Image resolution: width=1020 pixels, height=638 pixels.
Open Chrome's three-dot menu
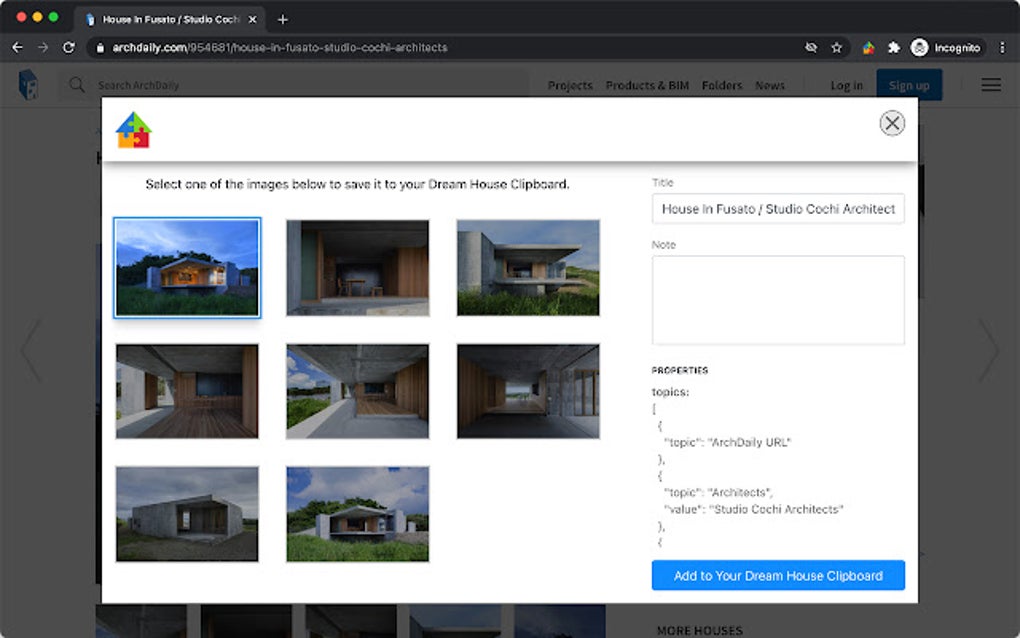pos(1002,47)
